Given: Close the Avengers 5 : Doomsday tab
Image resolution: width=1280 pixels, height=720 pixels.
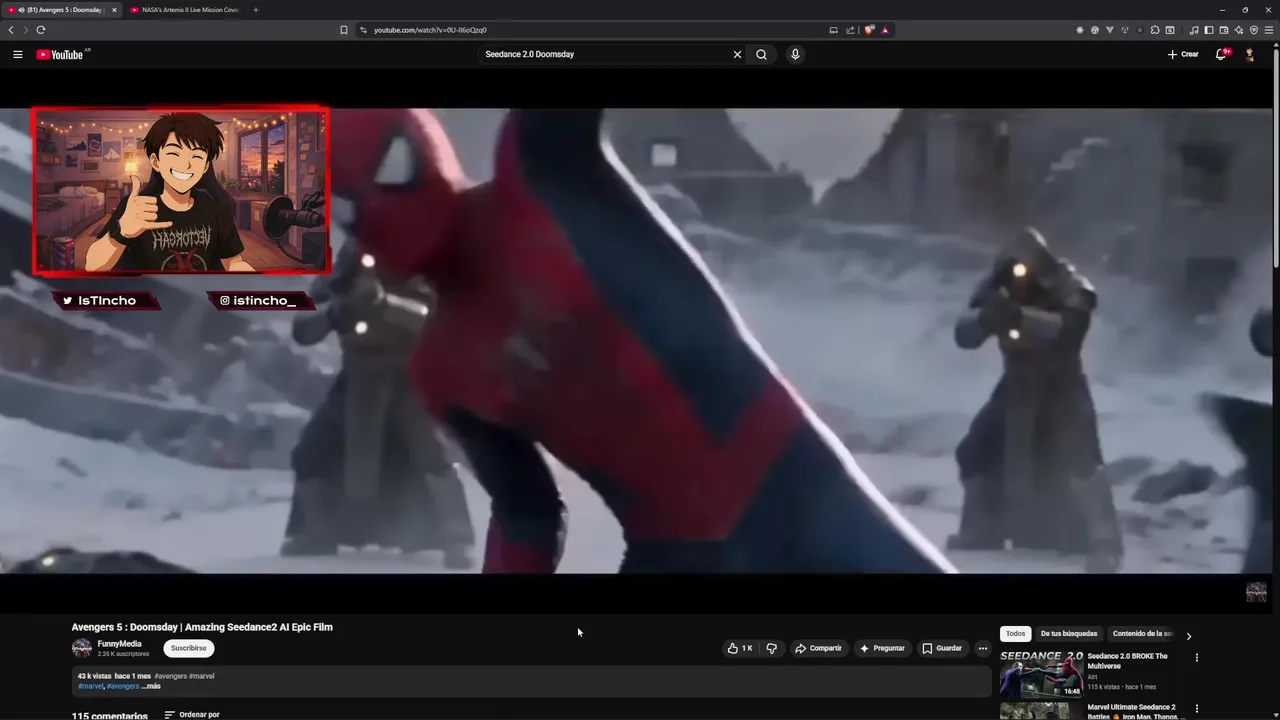Looking at the screenshot, I should tap(114, 10).
